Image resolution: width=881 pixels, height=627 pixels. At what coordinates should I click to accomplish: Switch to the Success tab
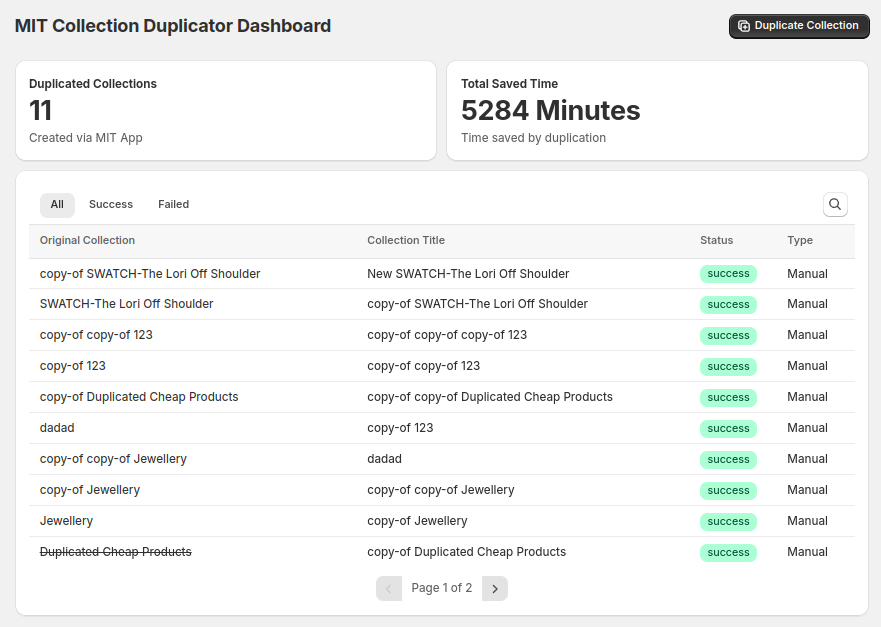[111, 205]
